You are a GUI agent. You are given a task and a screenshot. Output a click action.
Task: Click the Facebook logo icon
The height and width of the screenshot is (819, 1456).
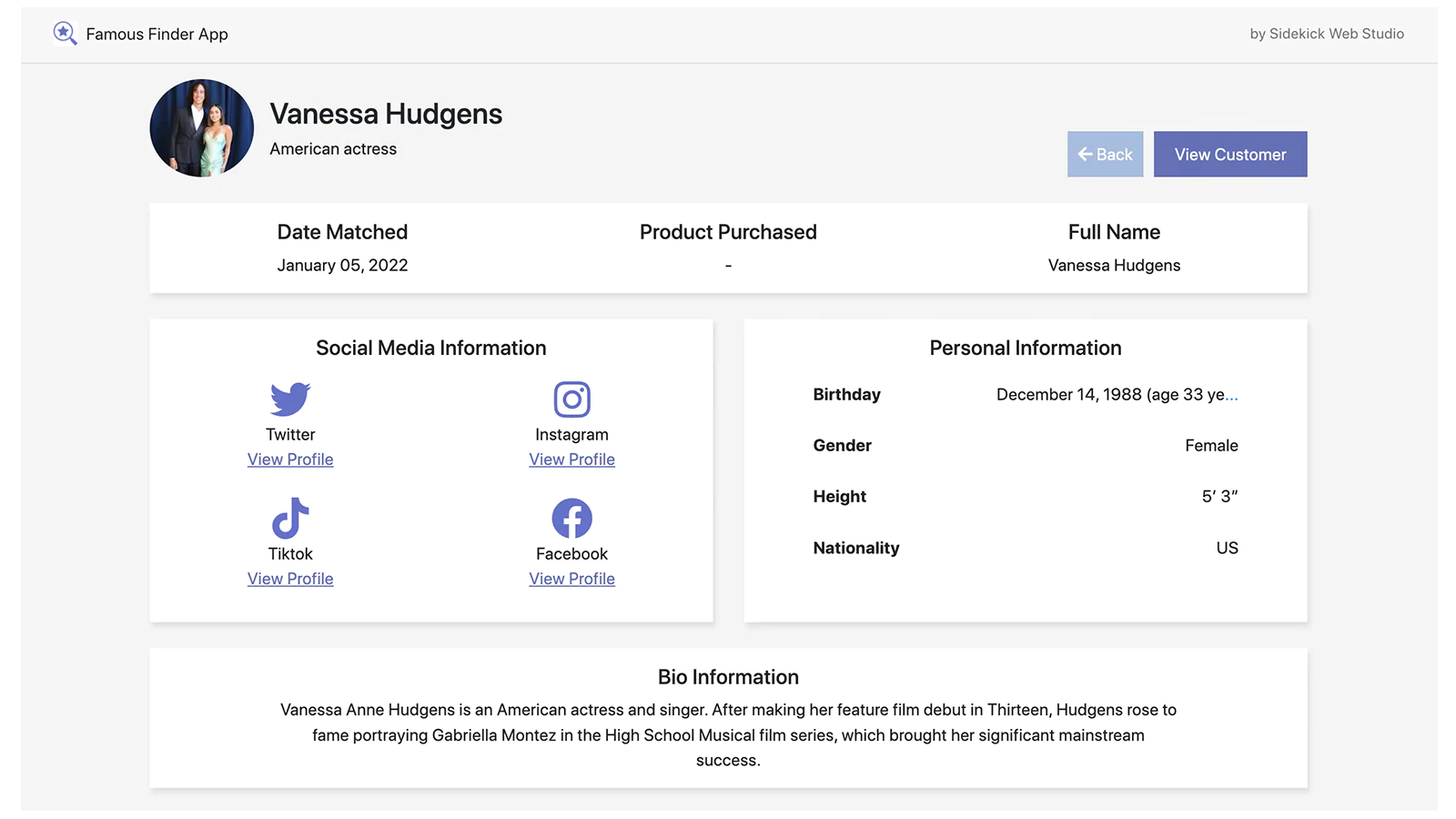coord(571,518)
